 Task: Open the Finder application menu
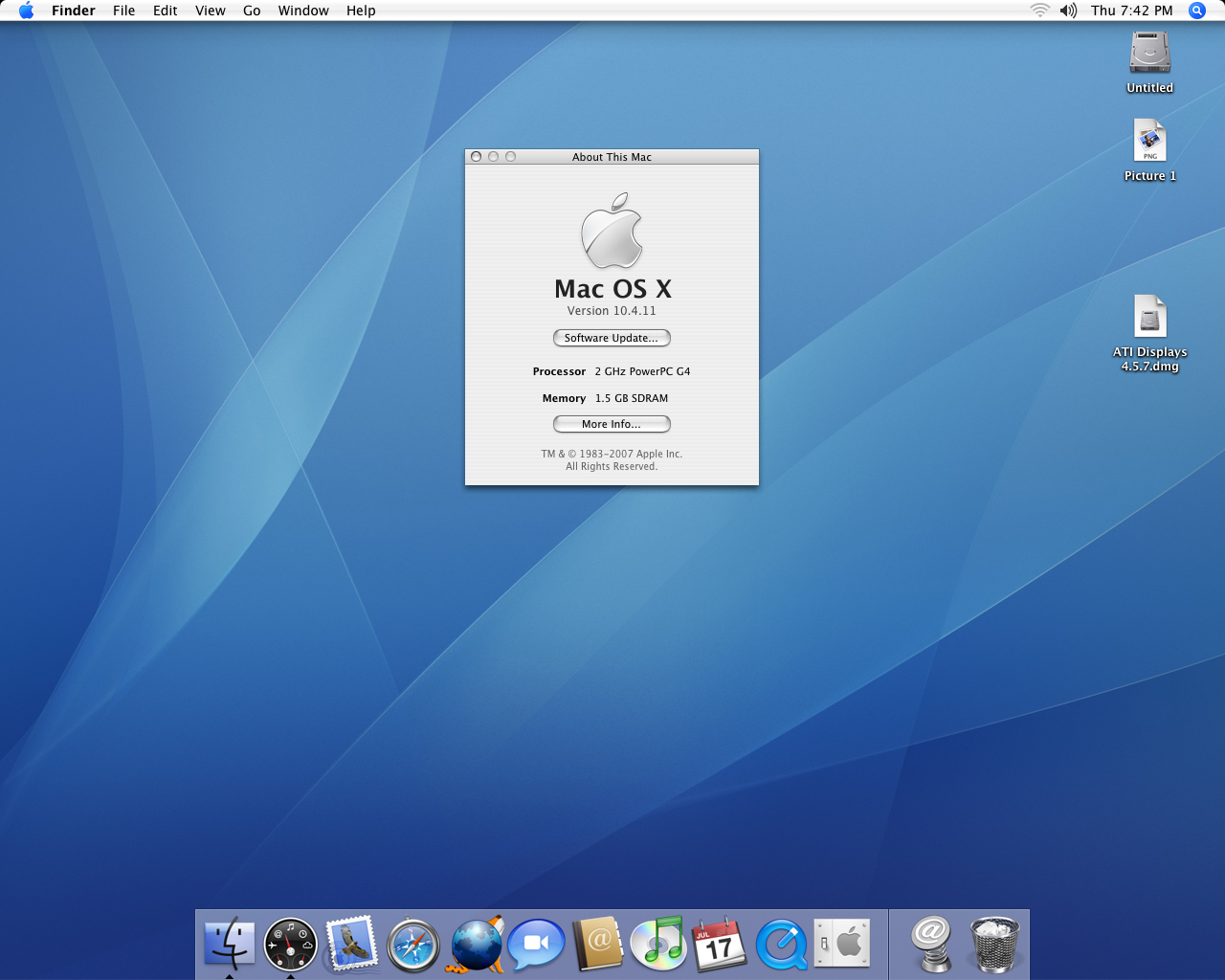(74, 11)
